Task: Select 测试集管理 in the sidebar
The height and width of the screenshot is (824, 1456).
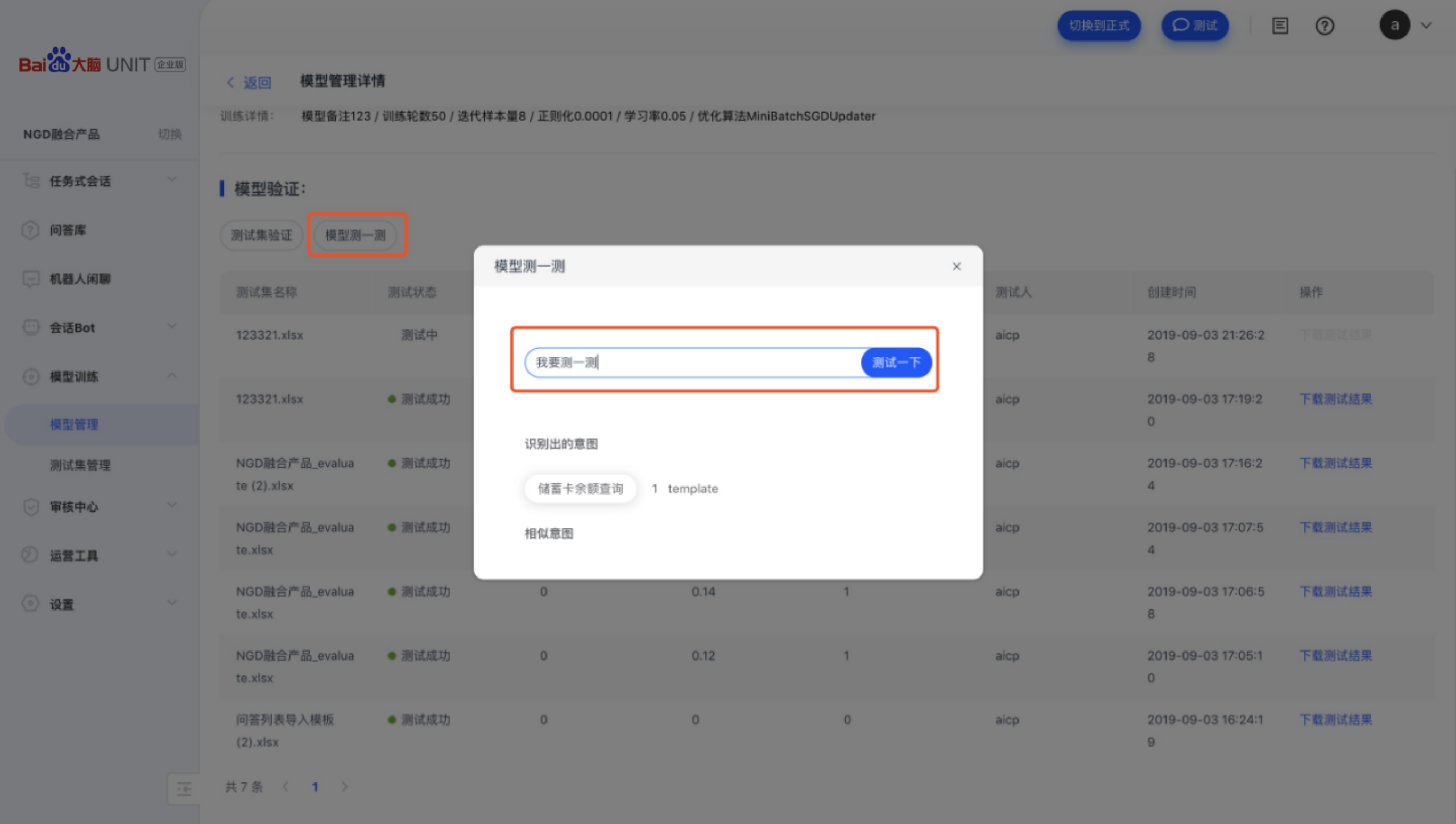Action: coord(80,465)
